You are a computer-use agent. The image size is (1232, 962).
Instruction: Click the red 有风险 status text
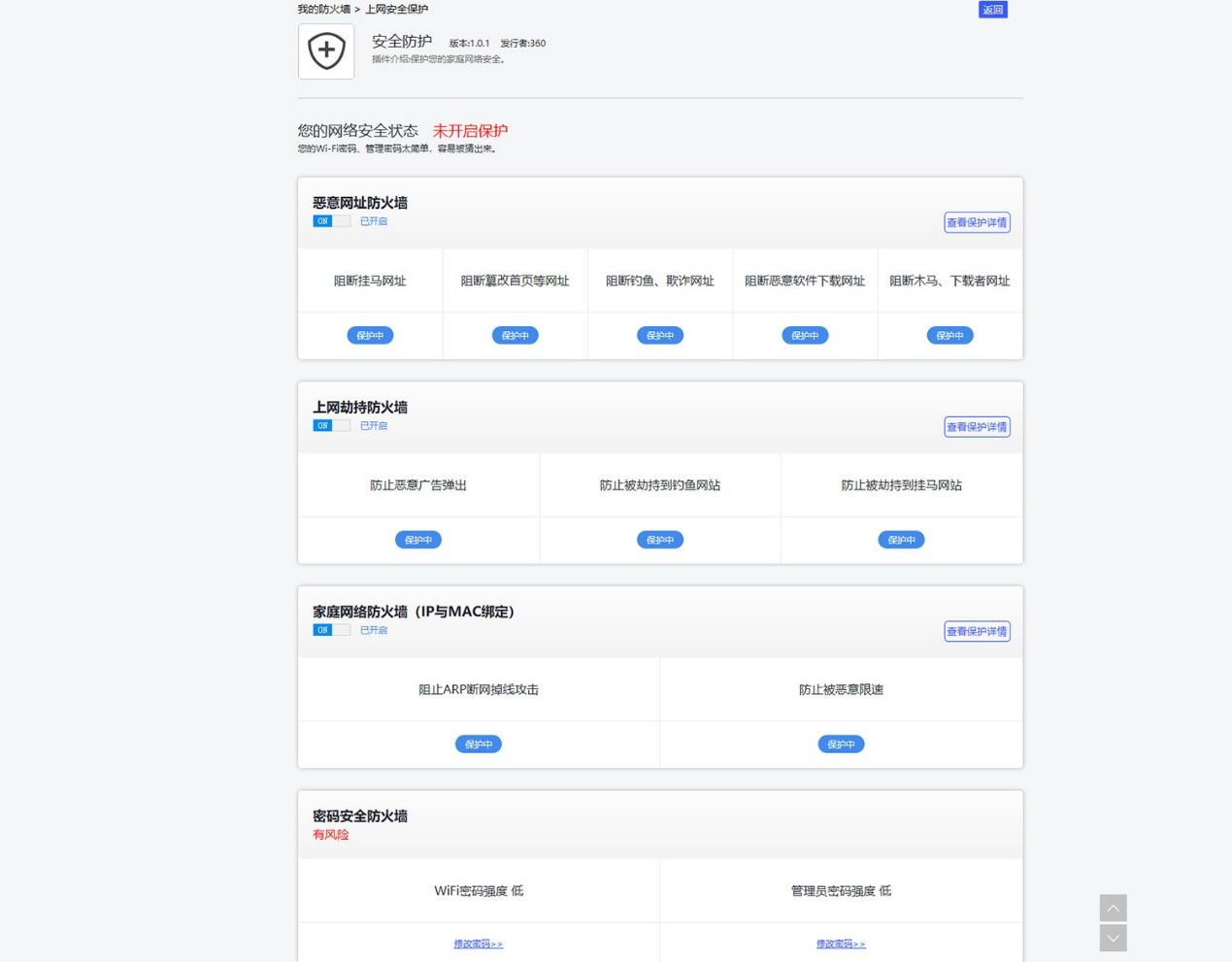pos(331,835)
